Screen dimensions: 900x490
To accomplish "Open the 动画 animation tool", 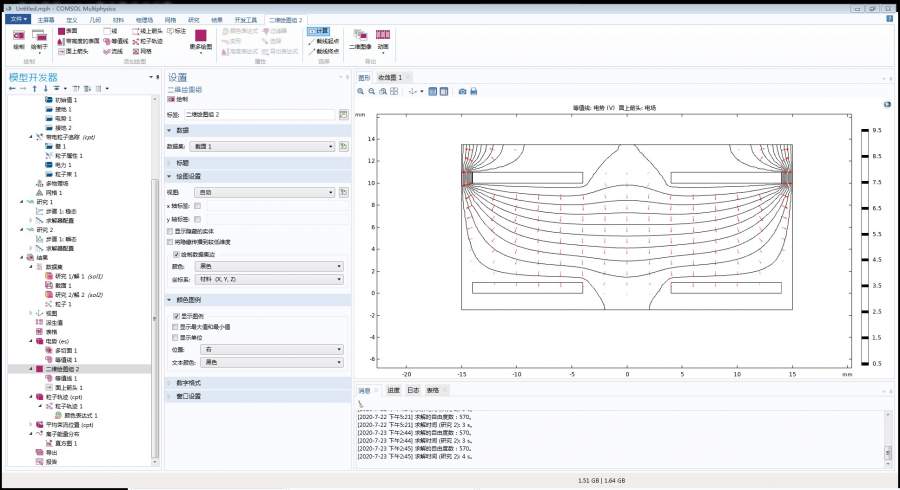I will [384, 37].
